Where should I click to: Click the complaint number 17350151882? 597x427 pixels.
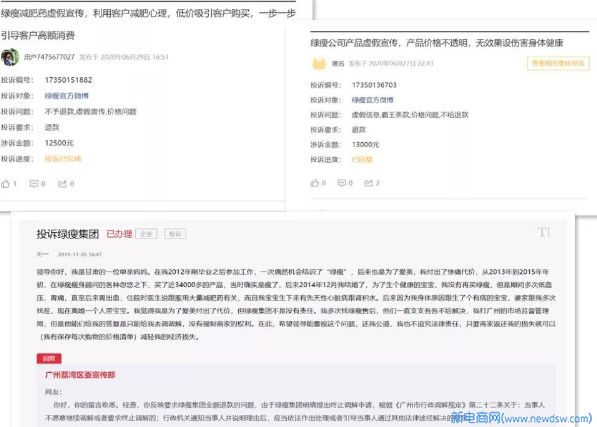69,80
